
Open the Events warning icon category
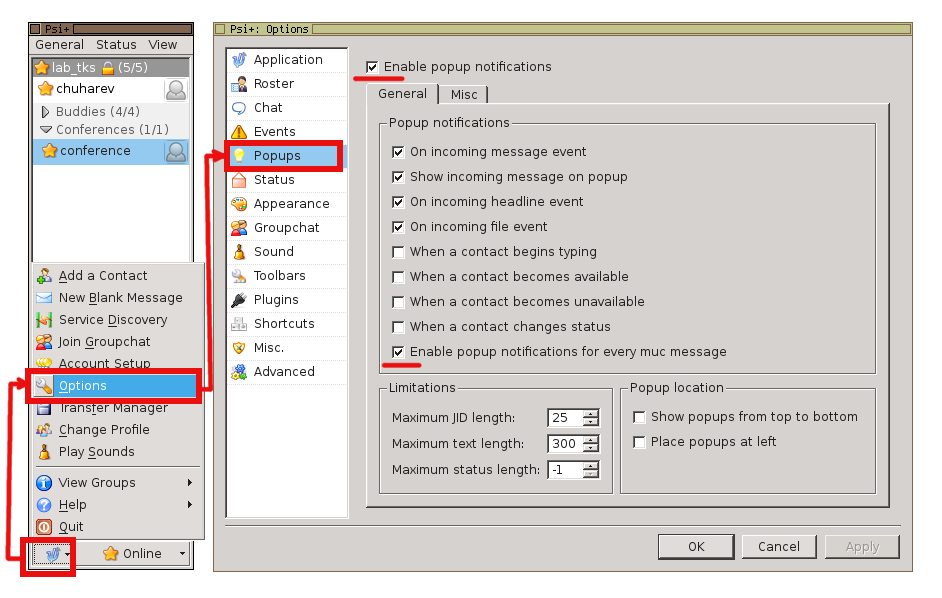[x=239, y=132]
